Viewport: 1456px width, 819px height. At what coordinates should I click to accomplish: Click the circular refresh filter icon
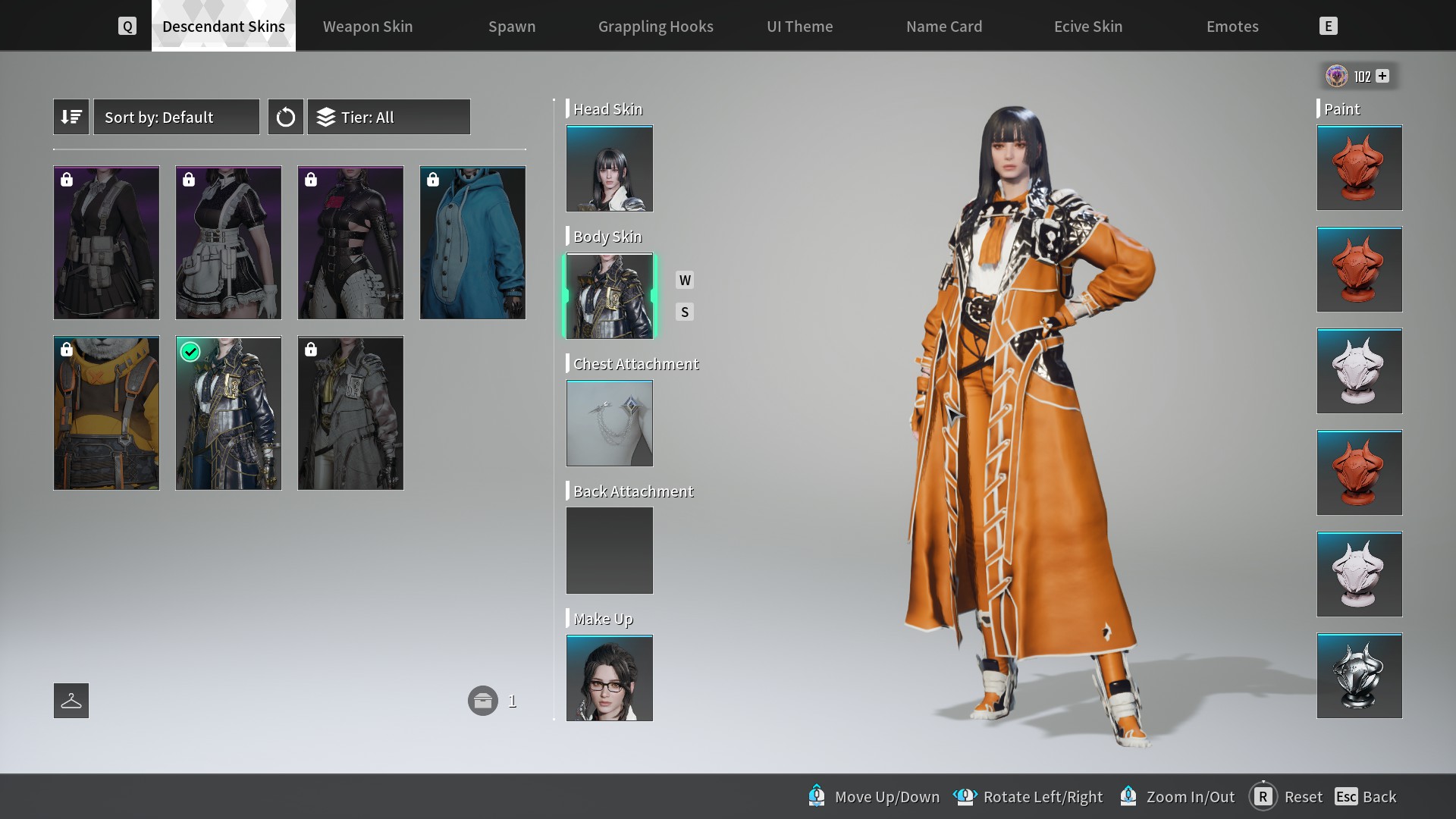coord(285,117)
